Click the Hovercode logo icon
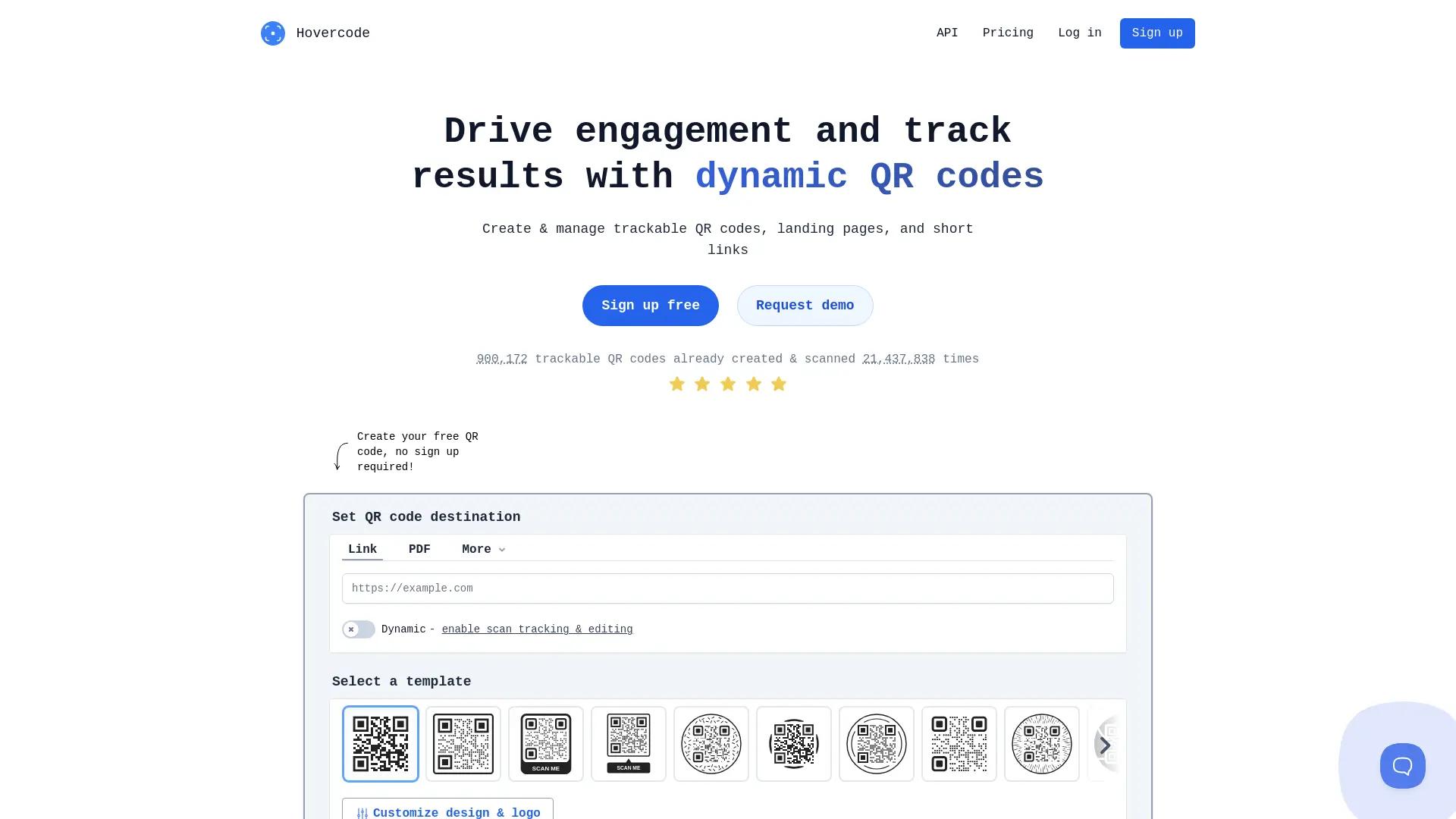Screen dimensions: 1456x819 [x=272, y=33]
